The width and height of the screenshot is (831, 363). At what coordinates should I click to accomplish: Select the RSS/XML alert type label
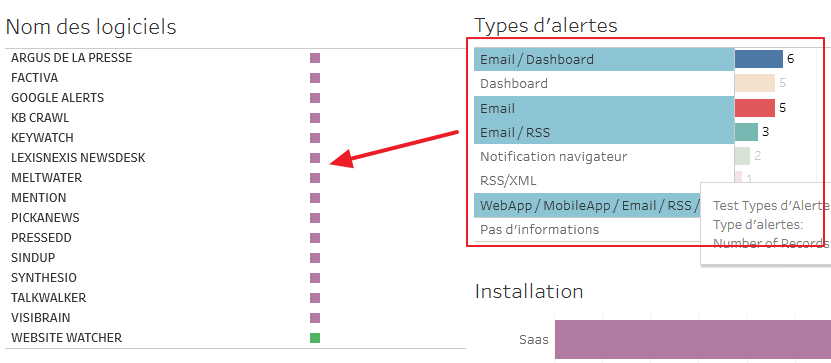tap(508, 181)
